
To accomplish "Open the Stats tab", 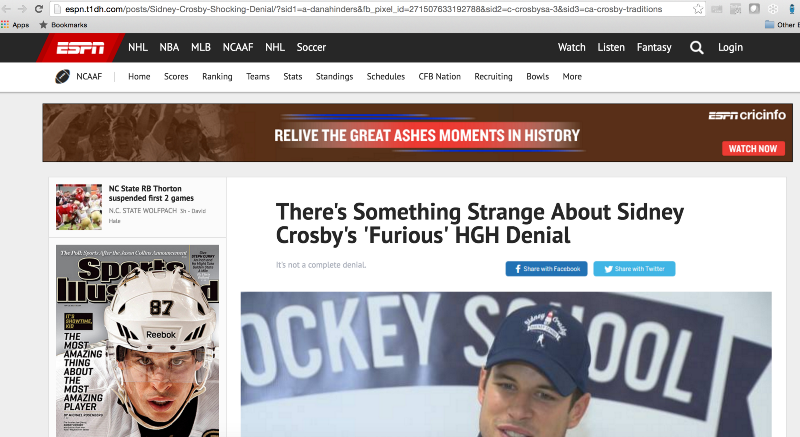I will click(x=292, y=76).
